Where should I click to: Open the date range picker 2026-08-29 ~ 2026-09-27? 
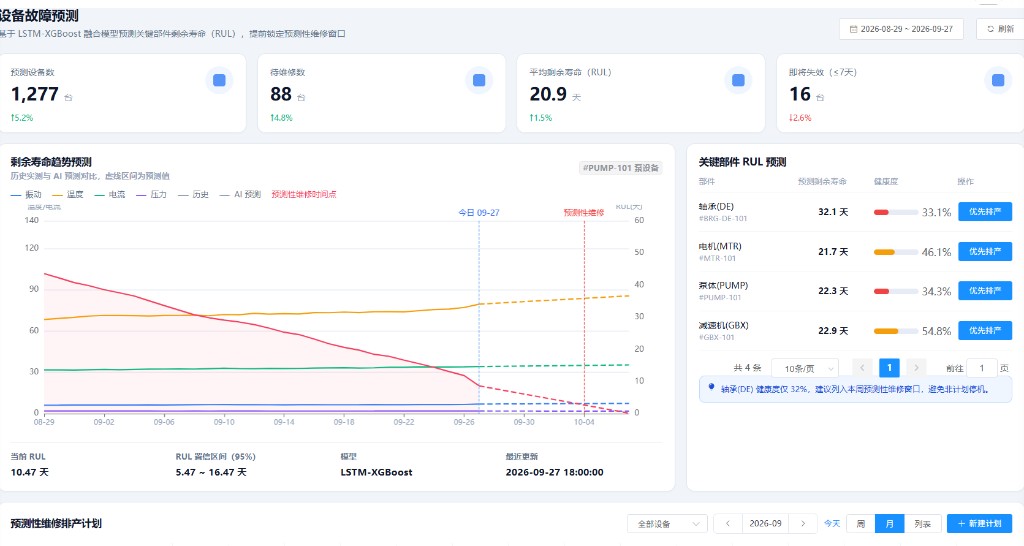[x=901, y=29]
